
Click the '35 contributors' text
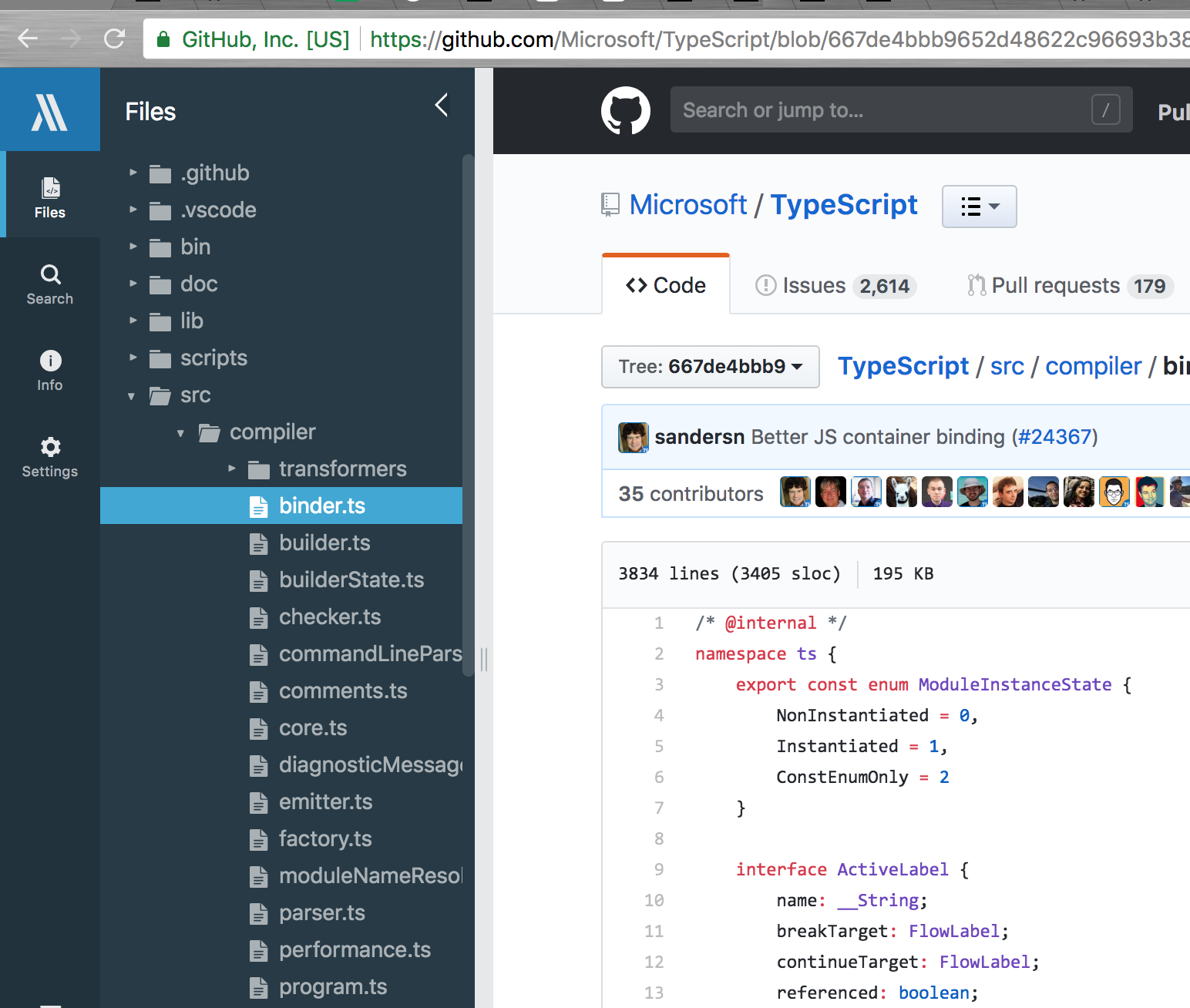(x=691, y=494)
